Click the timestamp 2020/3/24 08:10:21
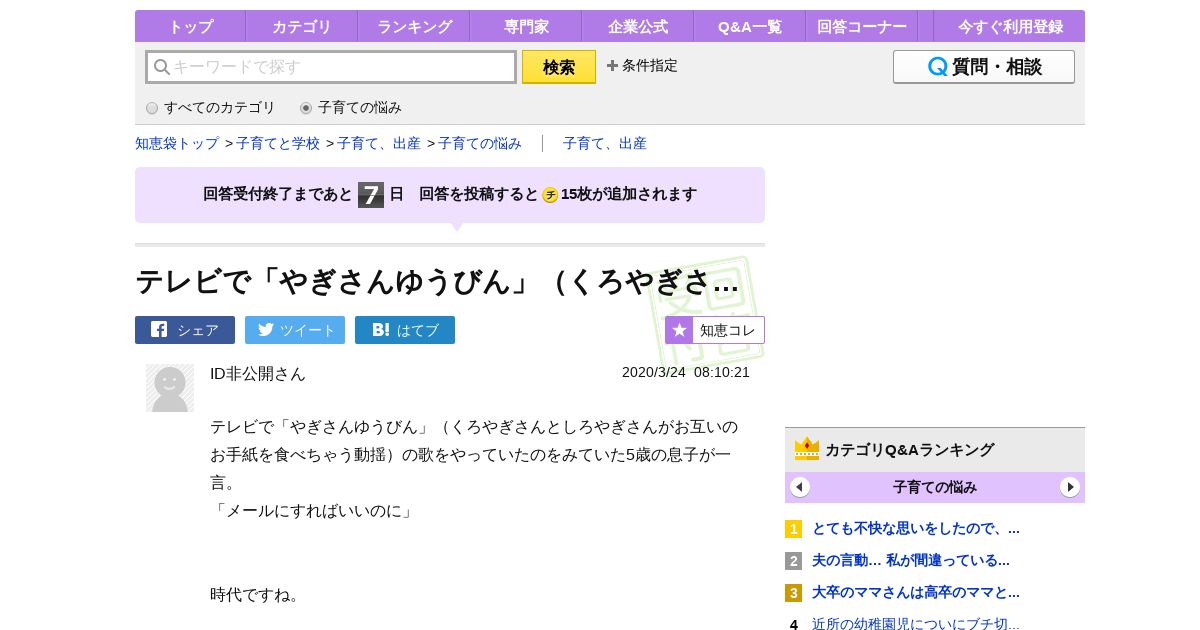Screen dimensions: 1200x630 (x=686, y=372)
